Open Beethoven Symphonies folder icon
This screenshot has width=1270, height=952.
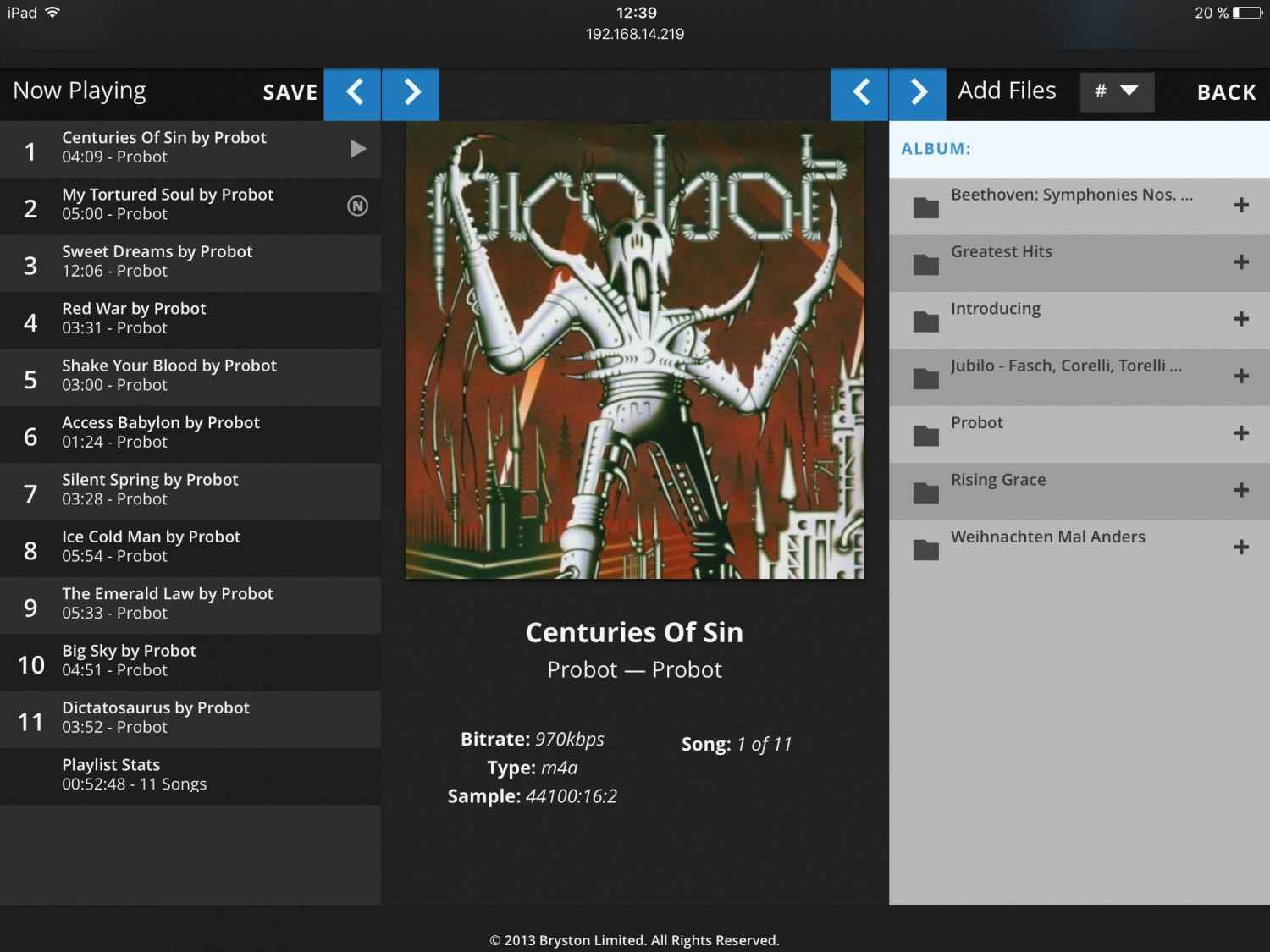click(926, 207)
